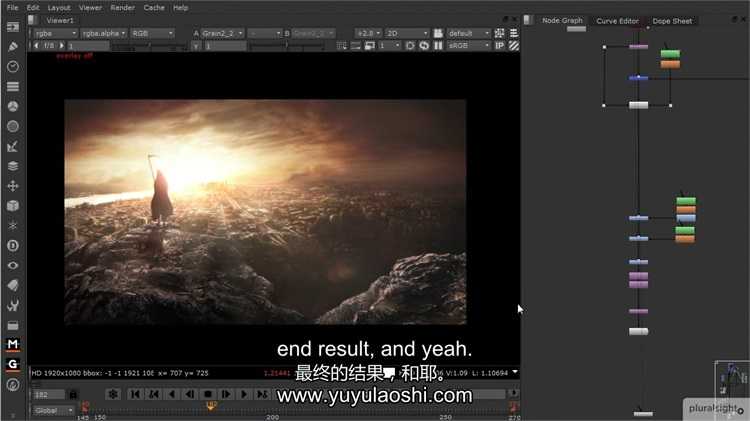Open the Views nodes eye icon
750x421 pixels.
(x=13, y=266)
